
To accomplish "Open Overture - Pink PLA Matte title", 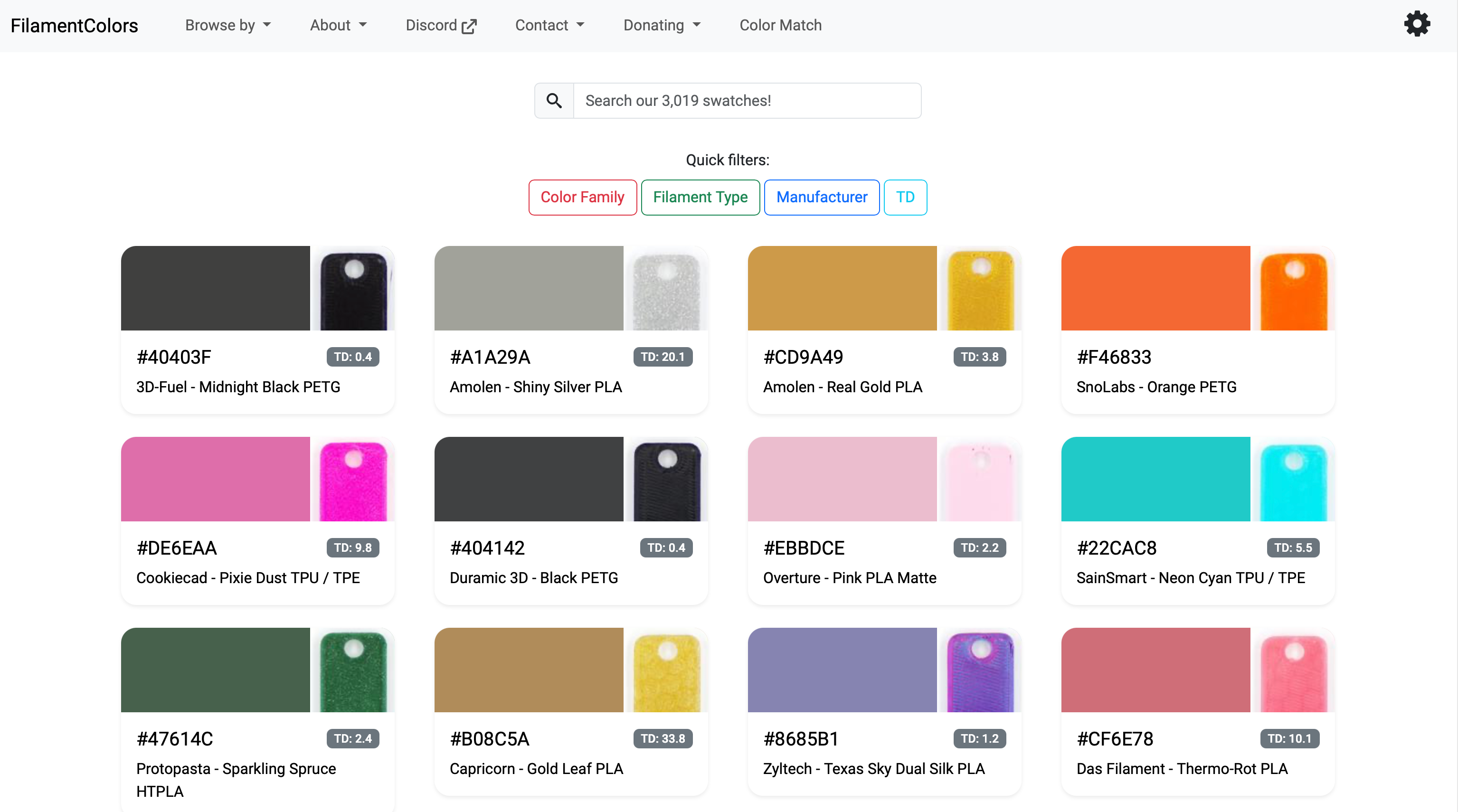I will pos(850,578).
